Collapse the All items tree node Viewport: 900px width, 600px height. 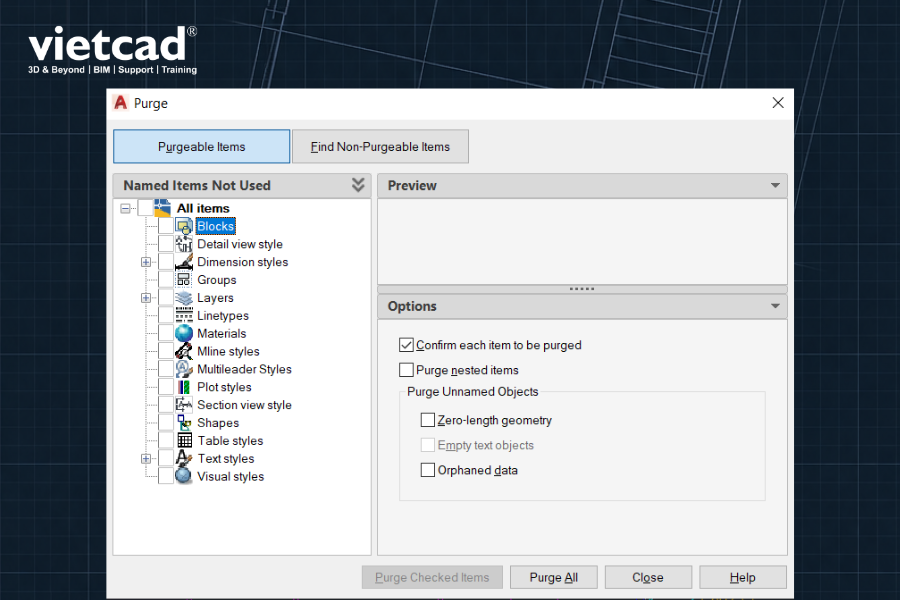pos(125,208)
